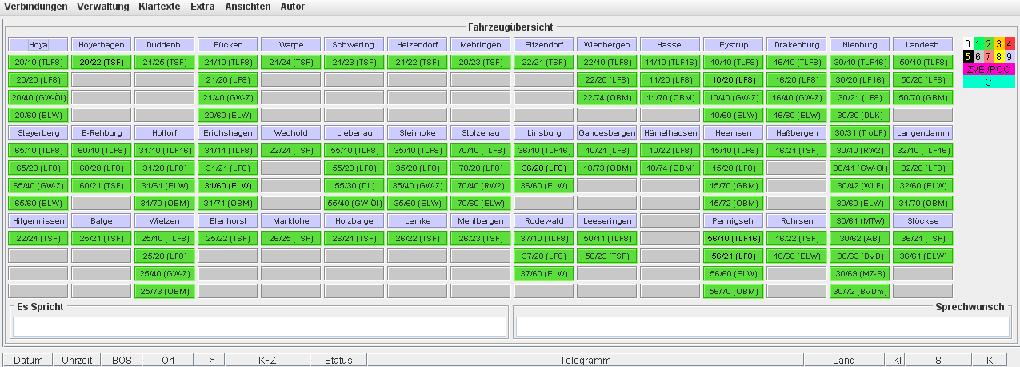The image size is (1020, 367).
Task: Click the yellow status 8 color swatch
Action: 999,56
